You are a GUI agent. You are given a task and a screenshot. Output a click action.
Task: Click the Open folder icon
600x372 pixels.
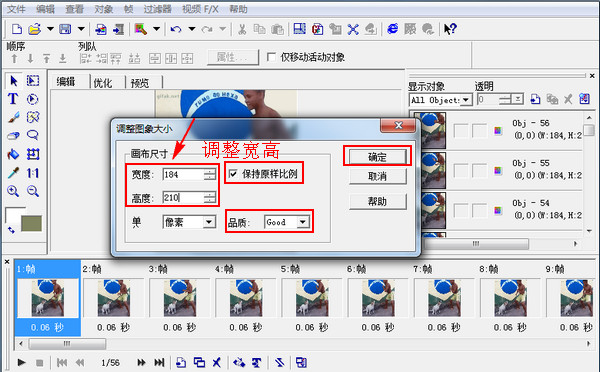(35, 29)
